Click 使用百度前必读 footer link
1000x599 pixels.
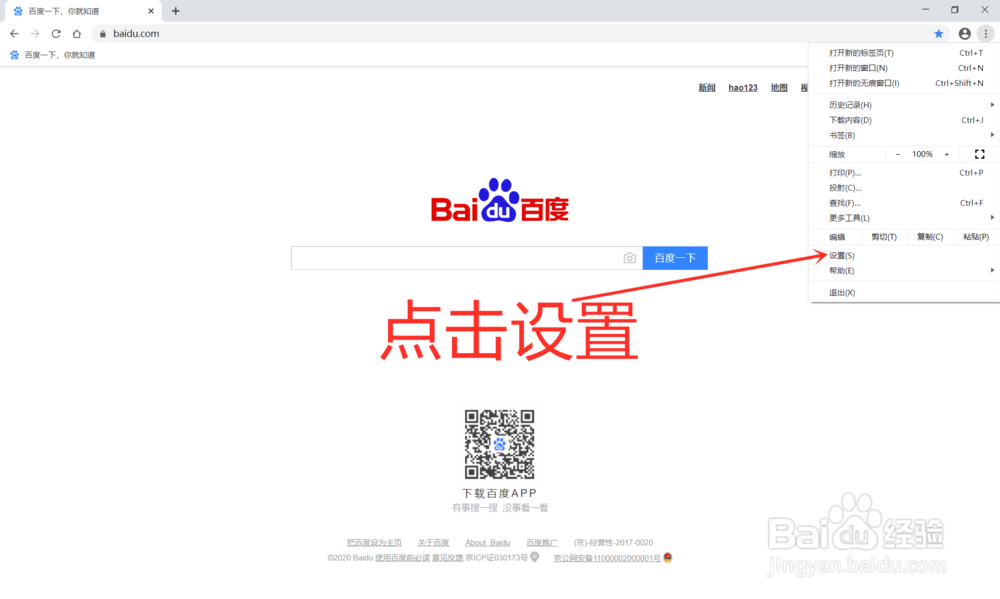click(x=402, y=558)
